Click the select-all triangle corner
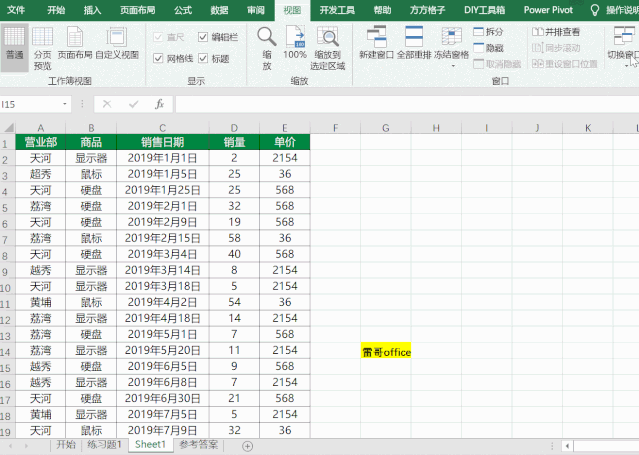 pyautogui.click(x=8, y=128)
